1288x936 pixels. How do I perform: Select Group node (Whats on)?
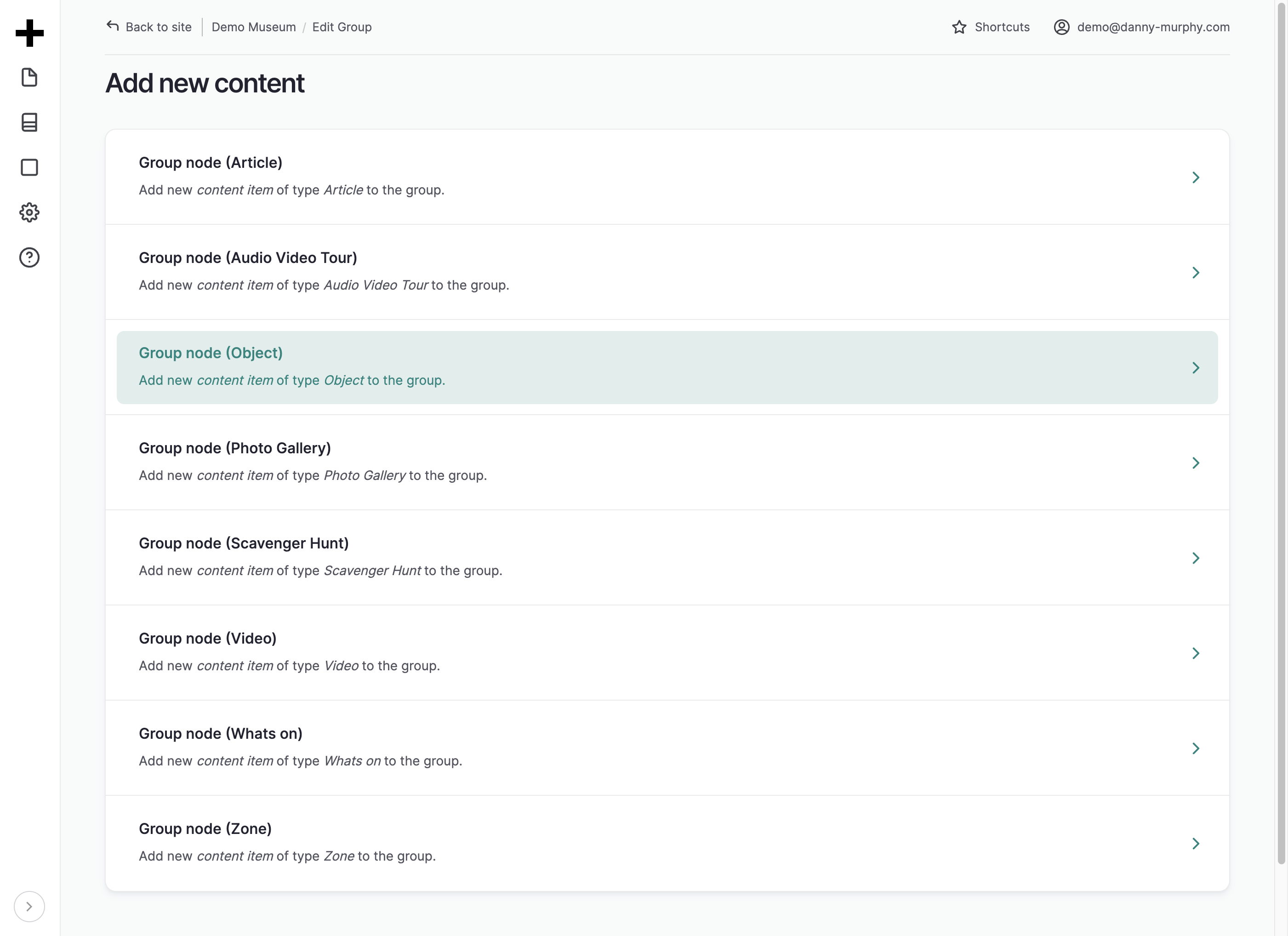click(667, 748)
